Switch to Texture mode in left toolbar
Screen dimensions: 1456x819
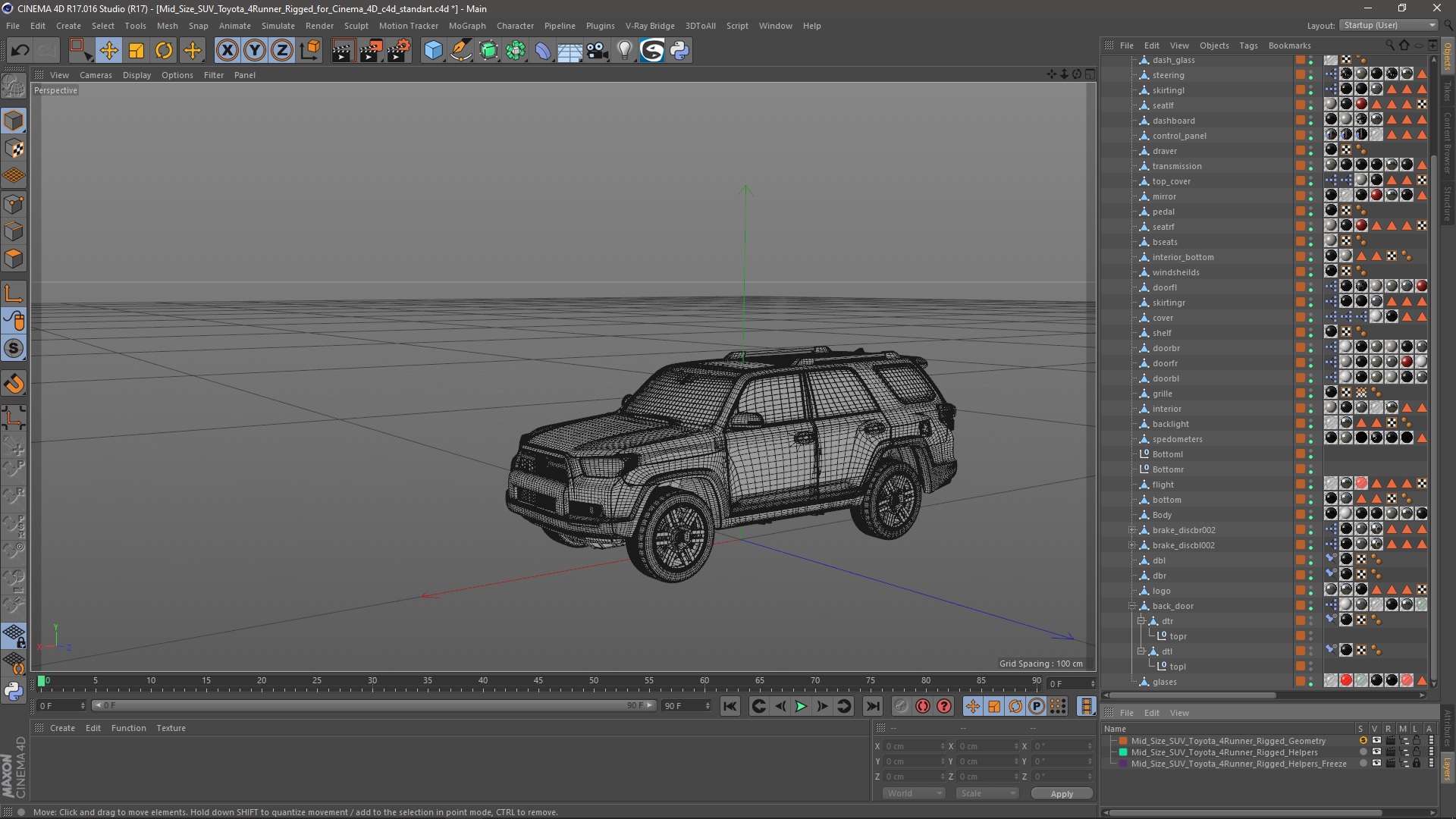(14, 149)
